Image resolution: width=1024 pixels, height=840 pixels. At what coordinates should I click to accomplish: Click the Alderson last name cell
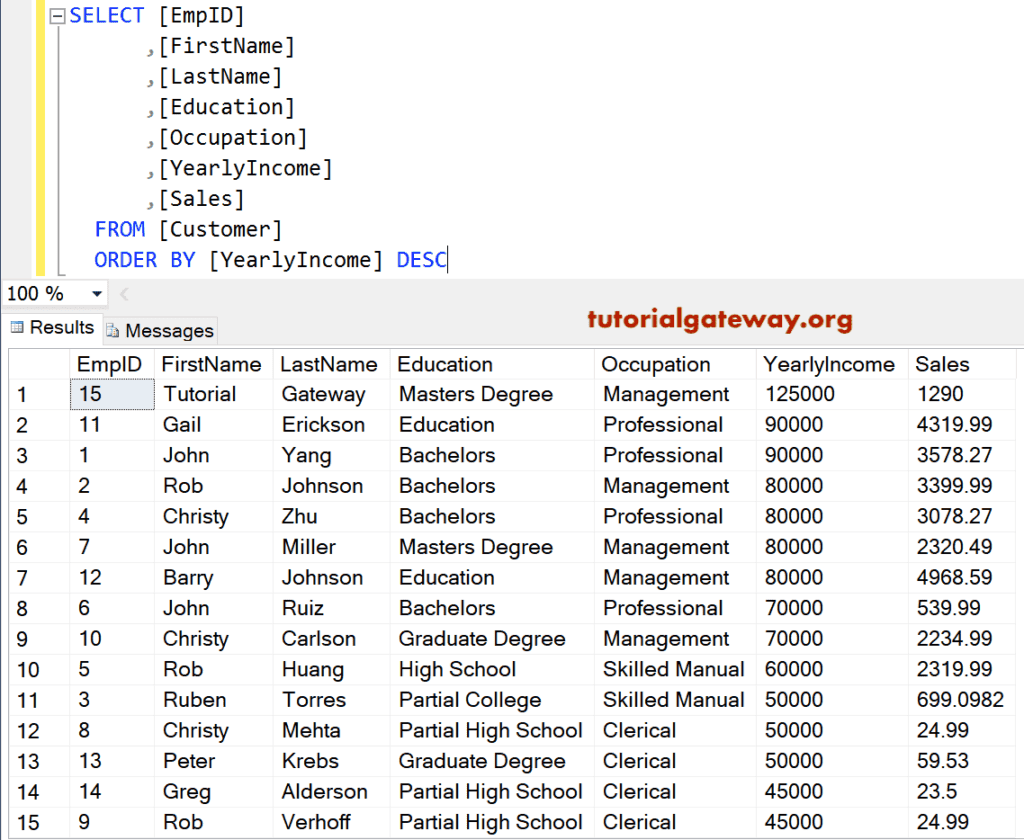(x=331, y=792)
